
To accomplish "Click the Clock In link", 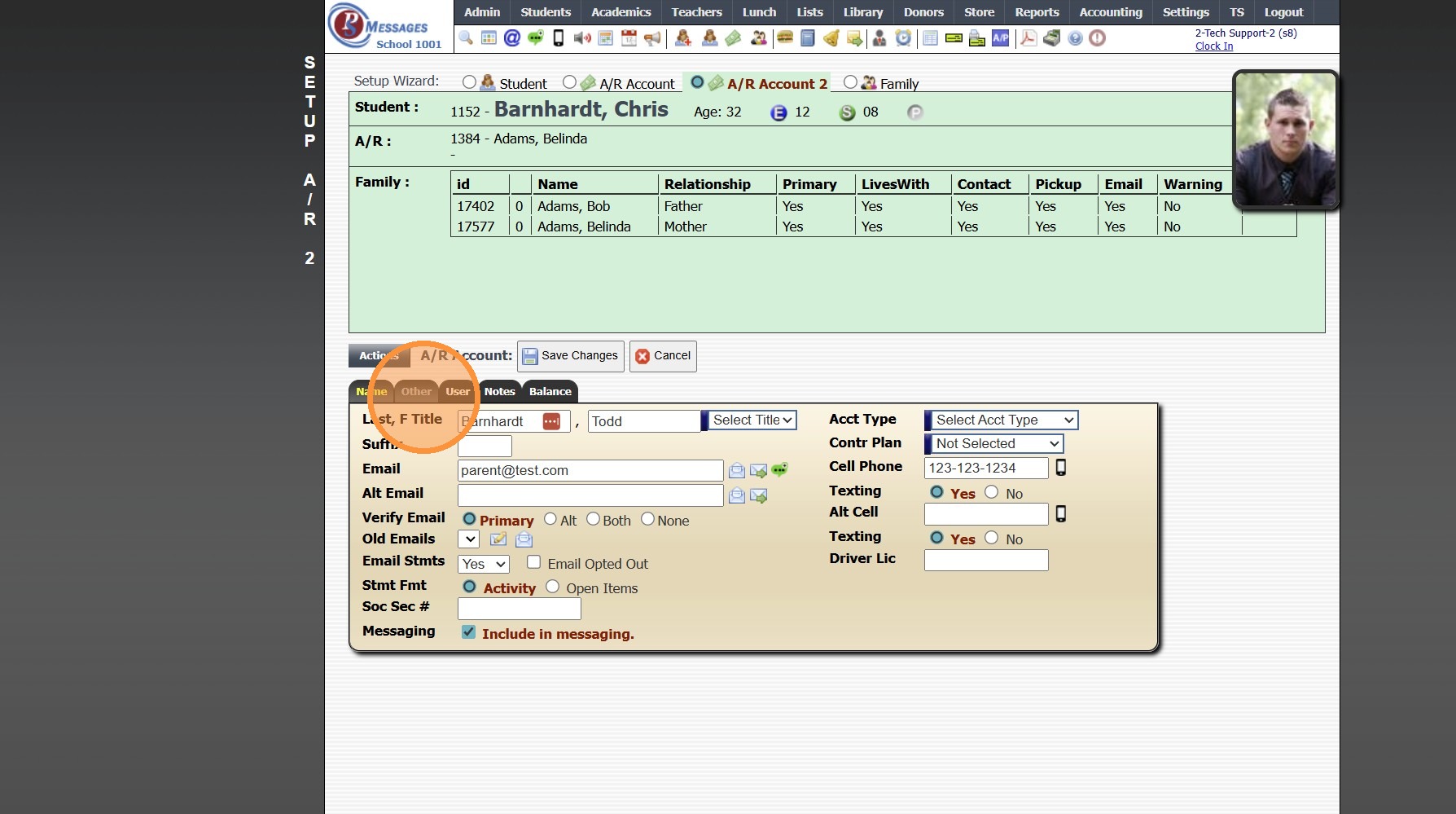I will click(1213, 46).
